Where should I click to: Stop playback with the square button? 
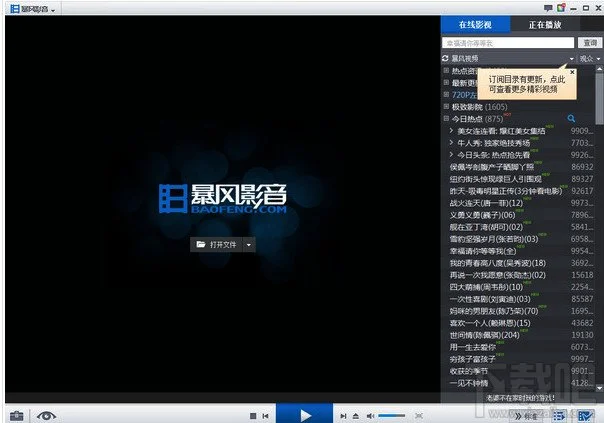pos(253,416)
